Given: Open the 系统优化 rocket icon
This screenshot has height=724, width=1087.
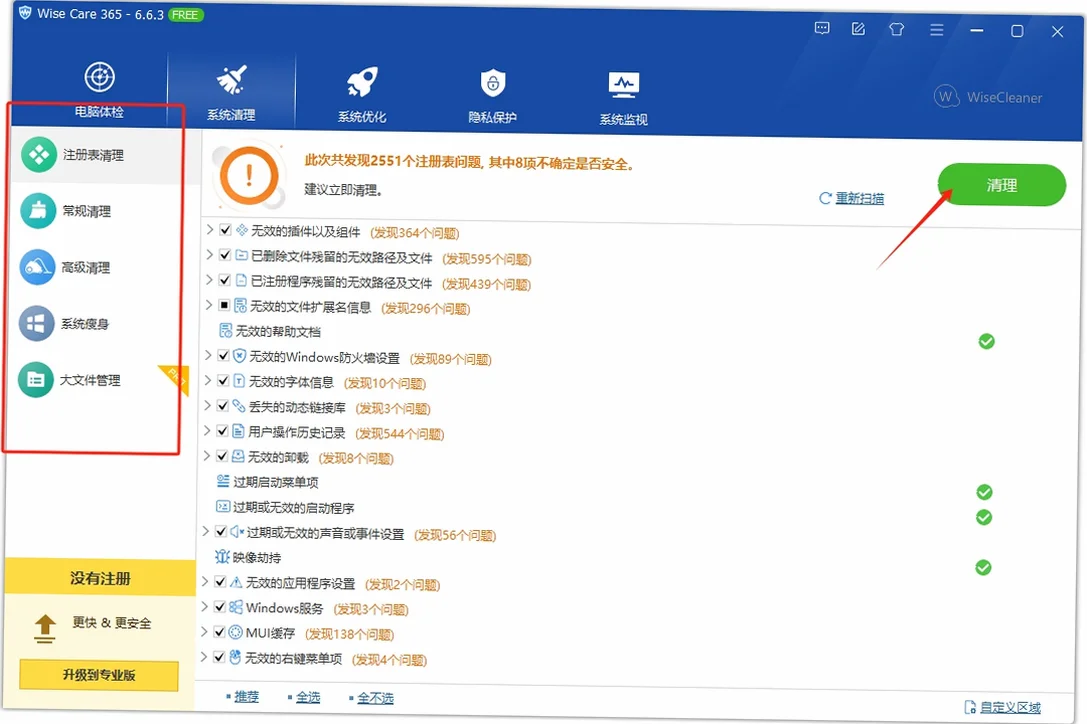Looking at the screenshot, I should coord(362,82).
